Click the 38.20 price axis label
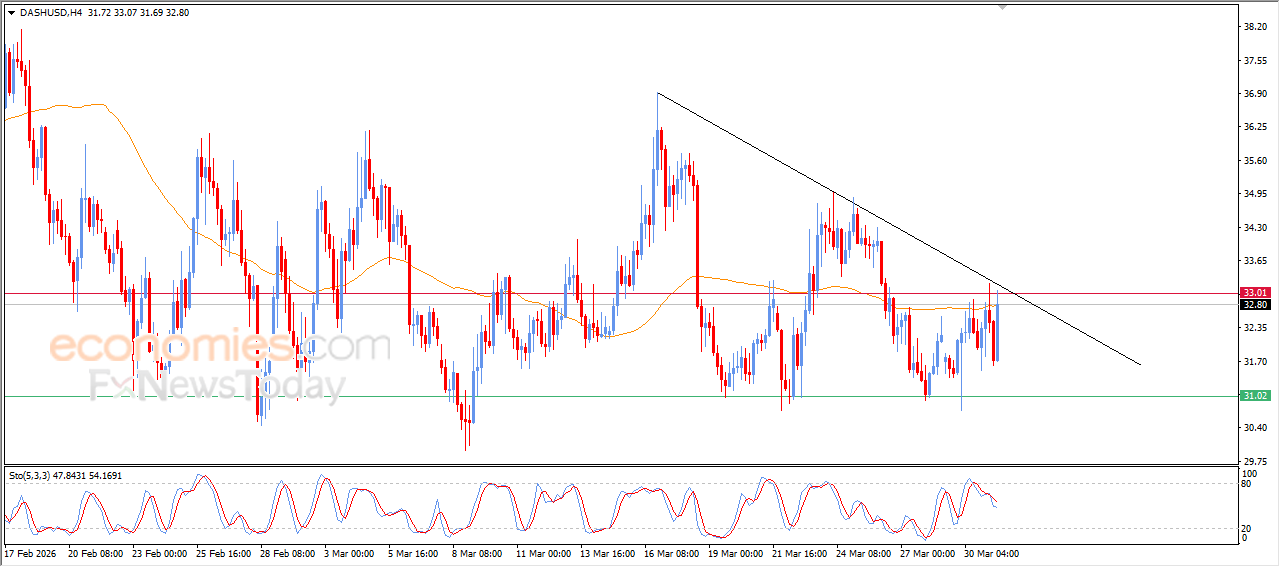Viewport: 1280px width, 567px height. (x=1255, y=27)
